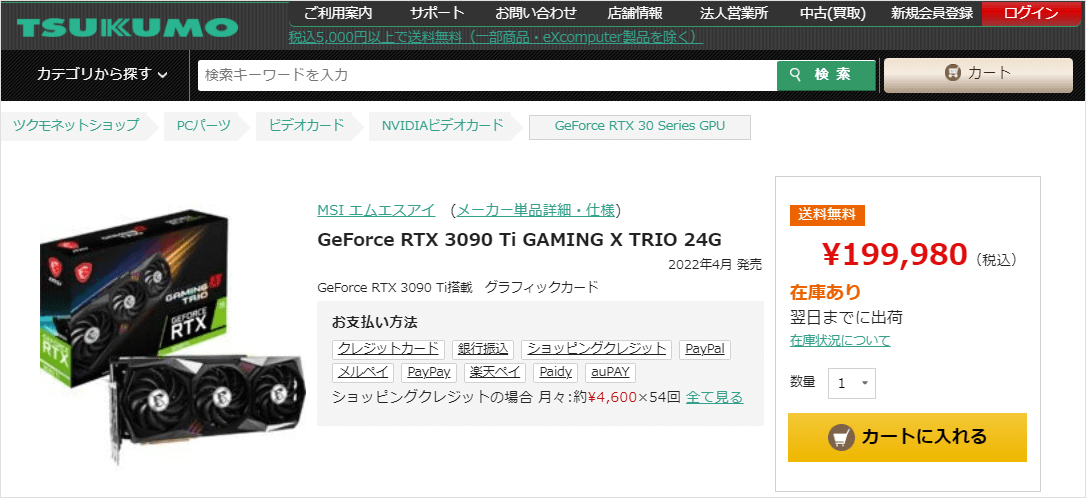Click GeForce RTX 3090 Ti搭載 グラフィックカード description
Image resolution: width=1086 pixels, height=498 pixels.
pos(458,287)
